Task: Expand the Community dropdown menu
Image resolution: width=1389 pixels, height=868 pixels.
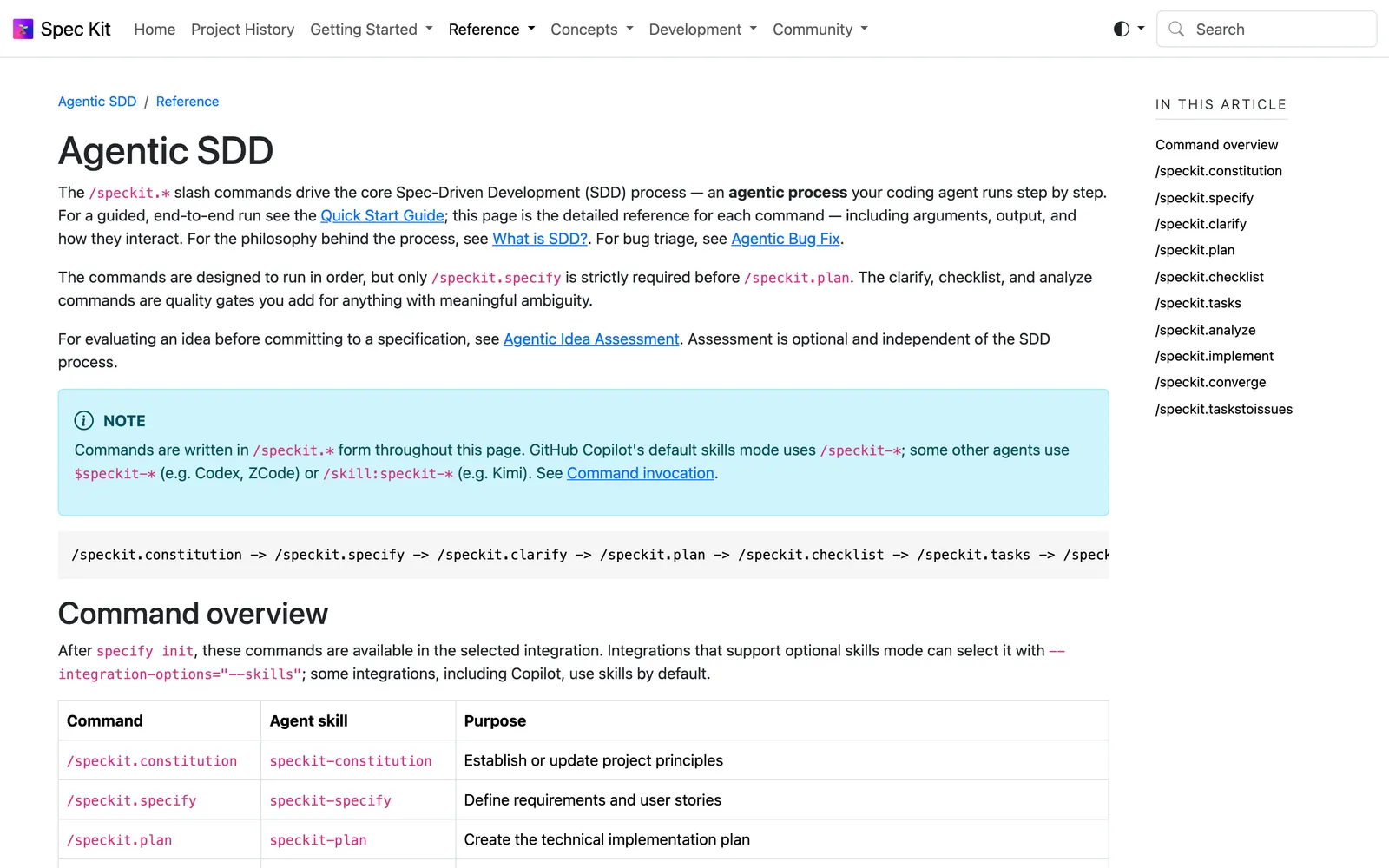Action: pyautogui.click(x=820, y=30)
